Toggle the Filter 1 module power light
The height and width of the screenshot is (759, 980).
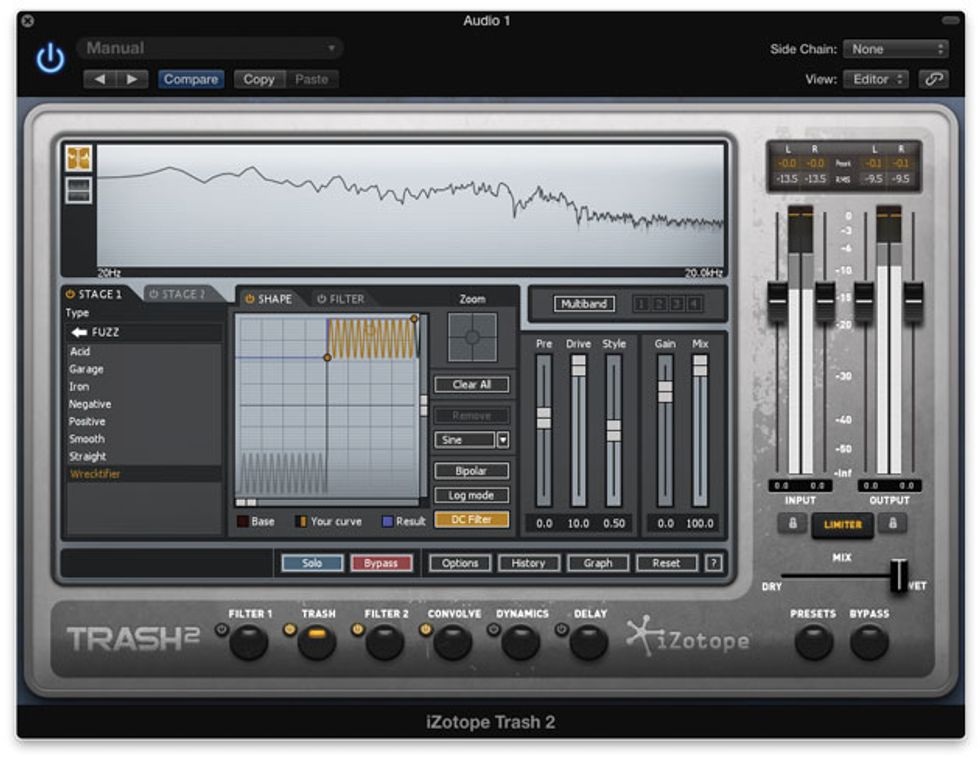point(221,630)
